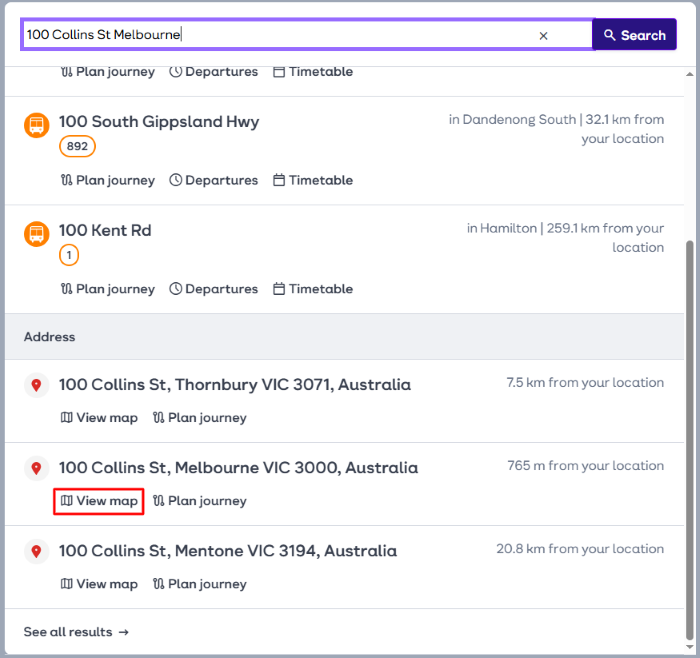Click location pin for Mentone address
The image size is (700, 658).
37,552
